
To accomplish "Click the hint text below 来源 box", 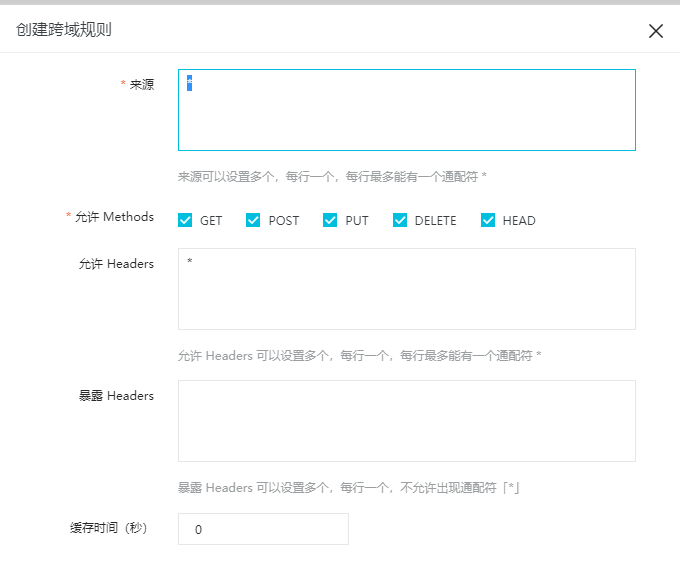I will (332, 176).
